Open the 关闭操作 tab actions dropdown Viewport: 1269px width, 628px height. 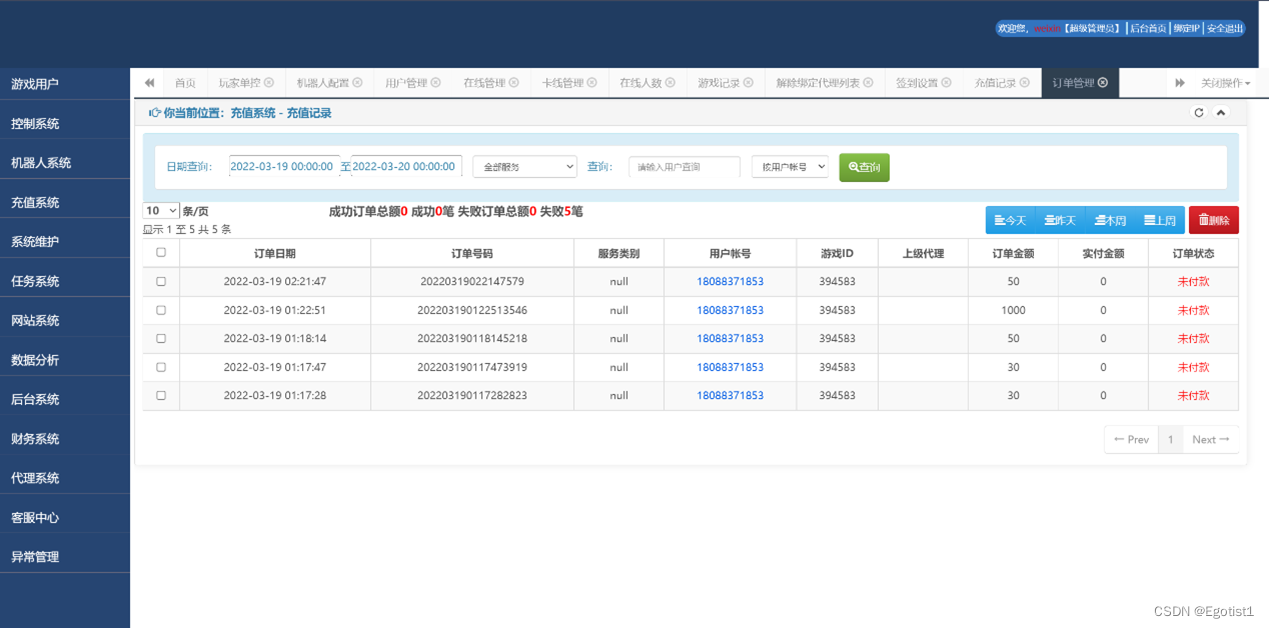[1225, 83]
